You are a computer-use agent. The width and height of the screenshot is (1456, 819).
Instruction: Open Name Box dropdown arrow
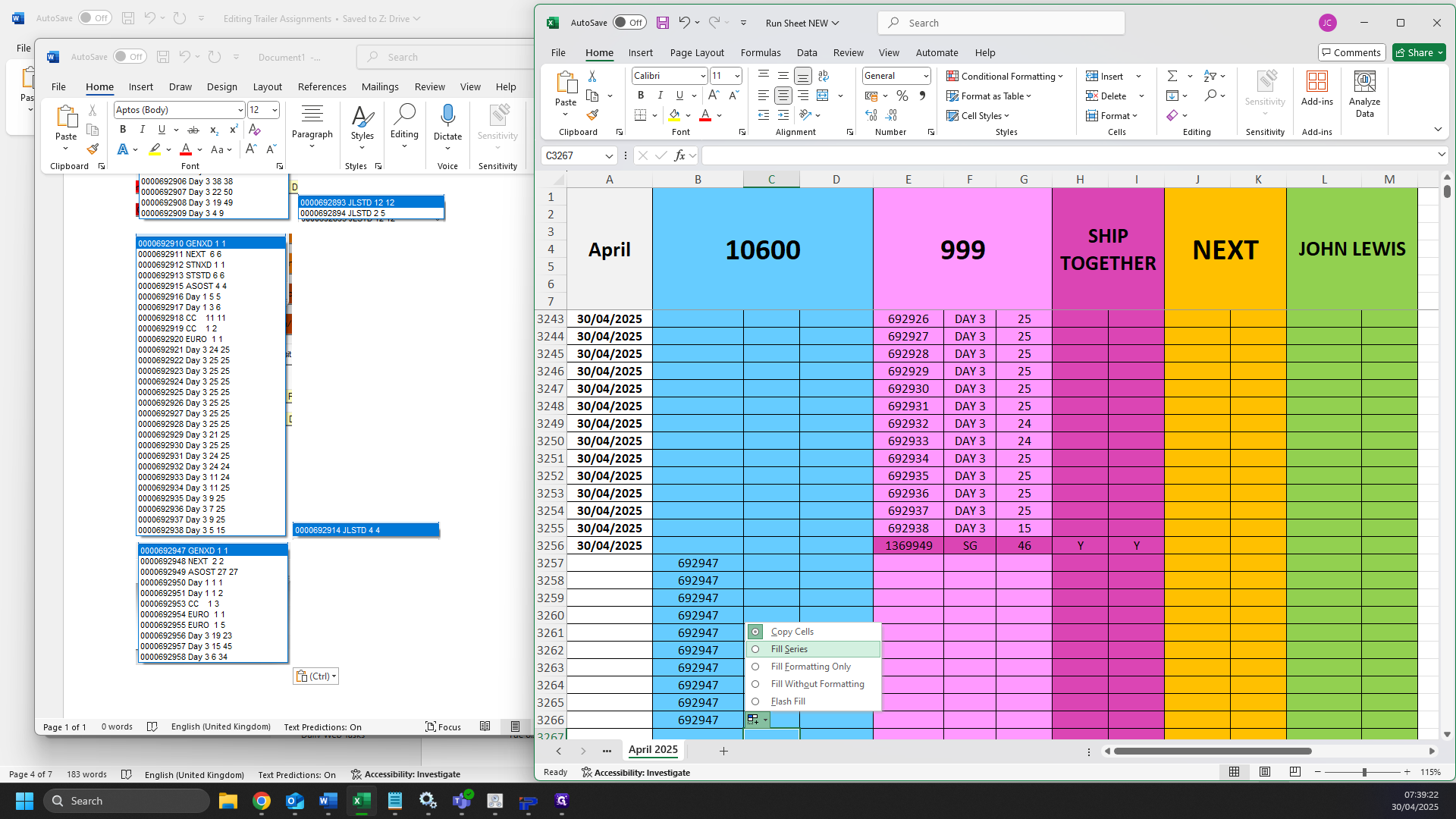[608, 155]
